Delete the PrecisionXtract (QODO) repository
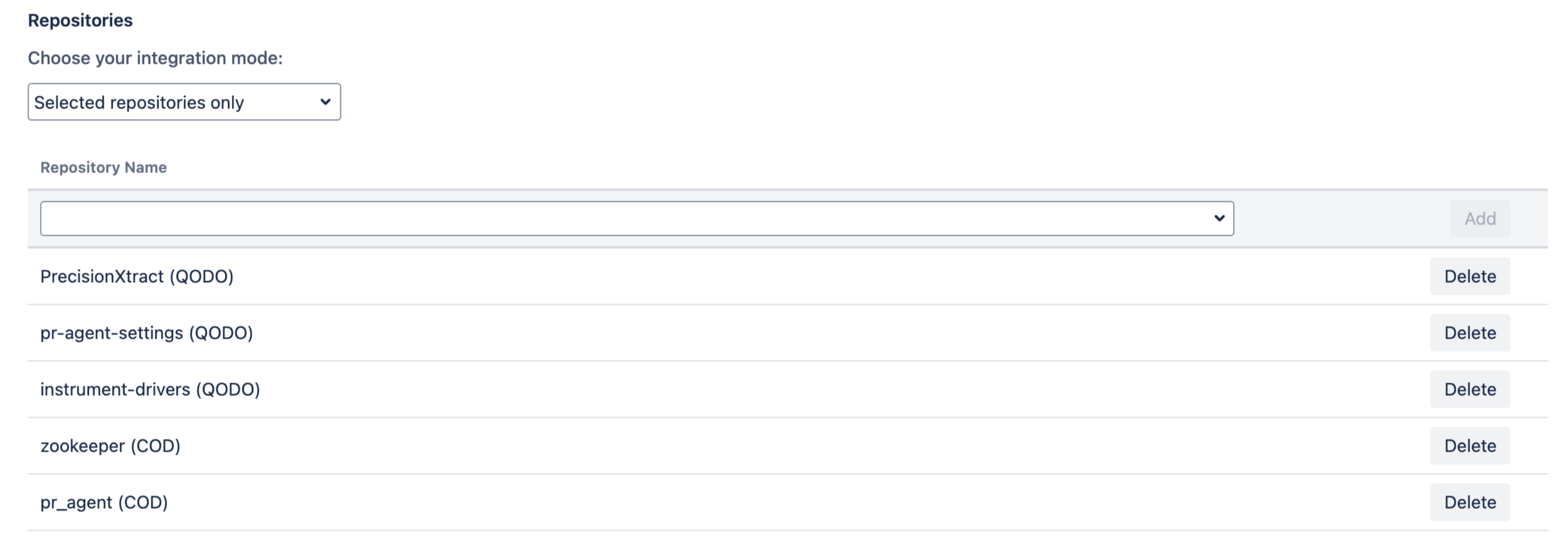The height and width of the screenshot is (559, 1568). click(1469, 276)
